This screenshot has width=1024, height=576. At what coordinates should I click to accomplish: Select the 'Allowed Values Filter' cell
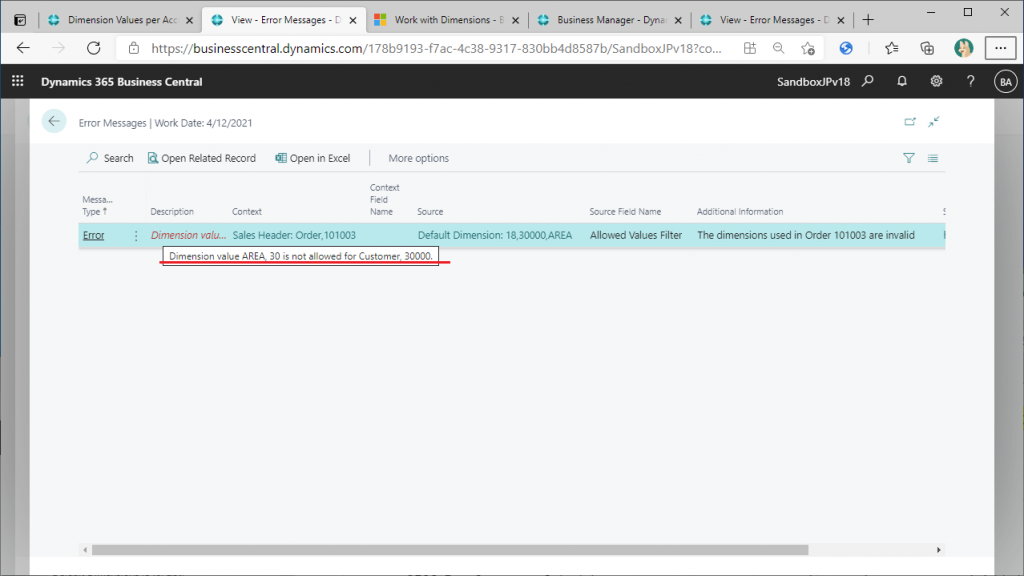coord(636,235)
